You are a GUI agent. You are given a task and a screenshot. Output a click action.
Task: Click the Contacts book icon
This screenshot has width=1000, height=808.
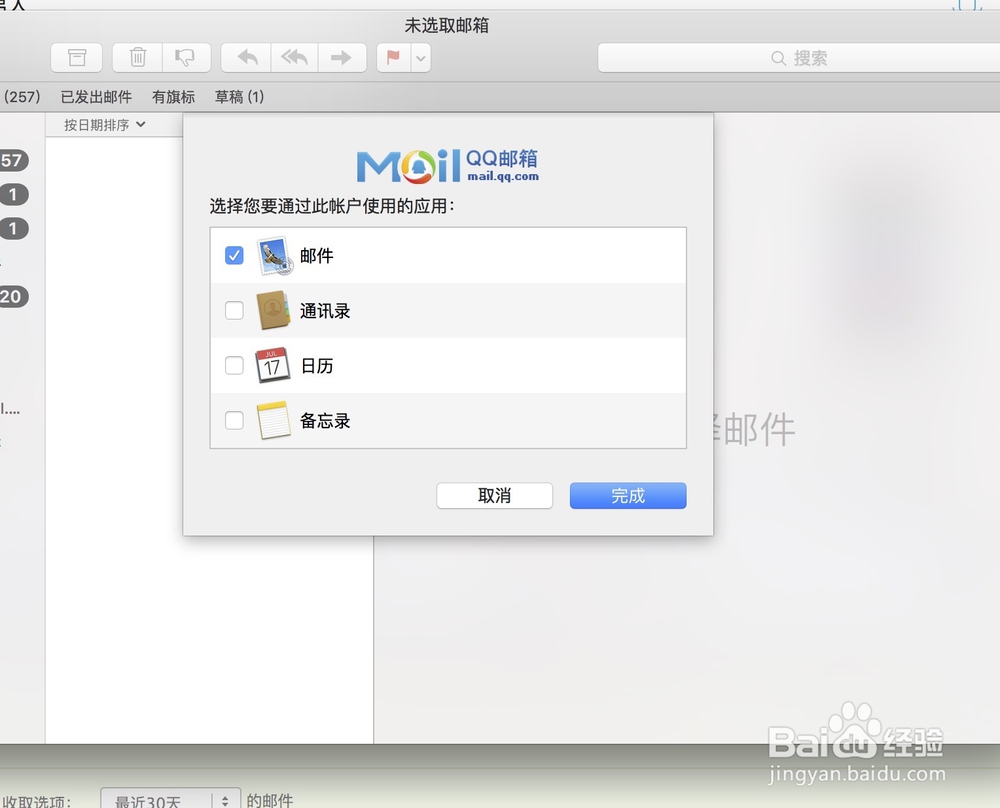(274, 311)
